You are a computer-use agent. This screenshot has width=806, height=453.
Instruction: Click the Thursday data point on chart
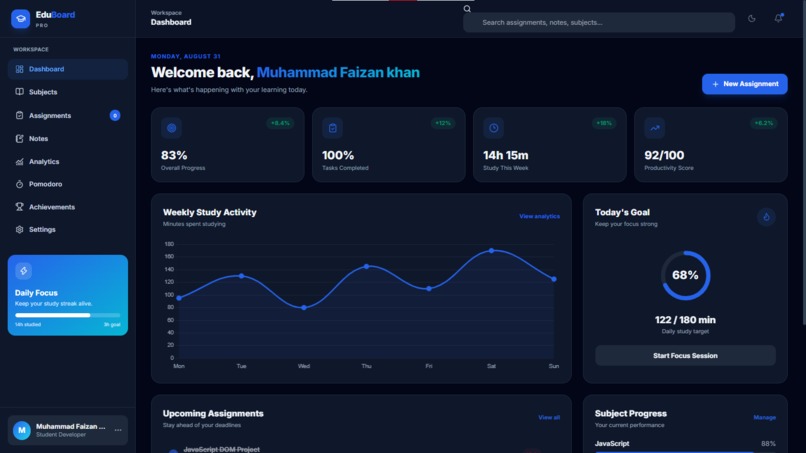coord(367,266)
